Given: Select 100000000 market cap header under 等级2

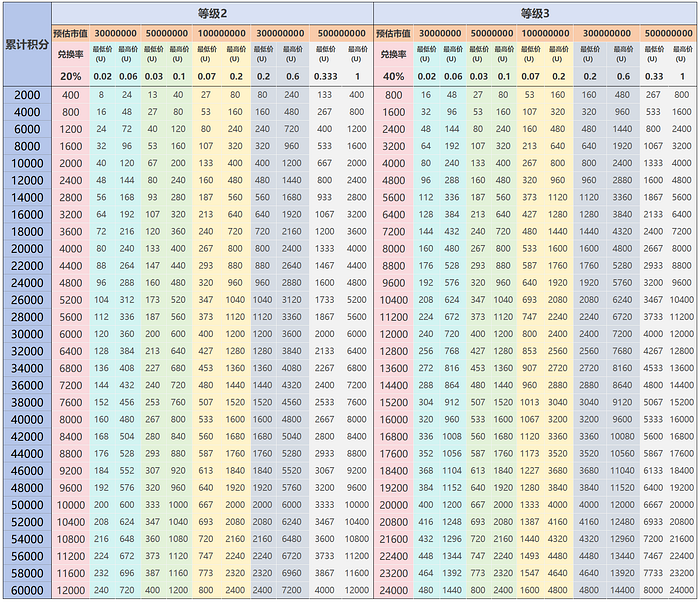Looking at the screenshot, I should [222, 33].
